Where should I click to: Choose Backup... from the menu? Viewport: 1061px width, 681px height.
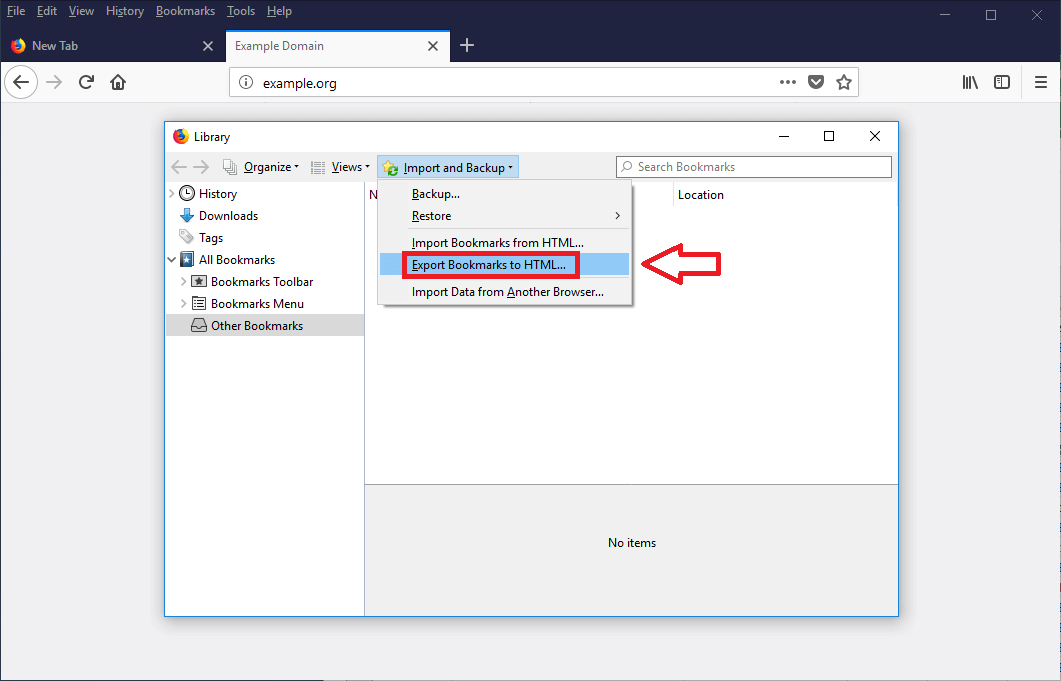[505, 194]
